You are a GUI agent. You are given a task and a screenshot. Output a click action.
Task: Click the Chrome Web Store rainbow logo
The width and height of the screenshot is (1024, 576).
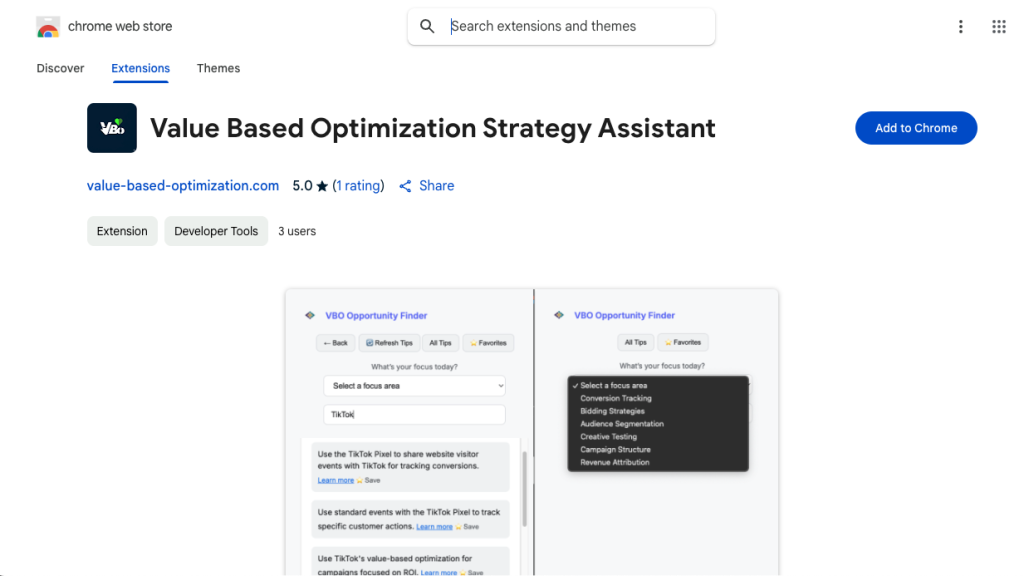(48, 27)
